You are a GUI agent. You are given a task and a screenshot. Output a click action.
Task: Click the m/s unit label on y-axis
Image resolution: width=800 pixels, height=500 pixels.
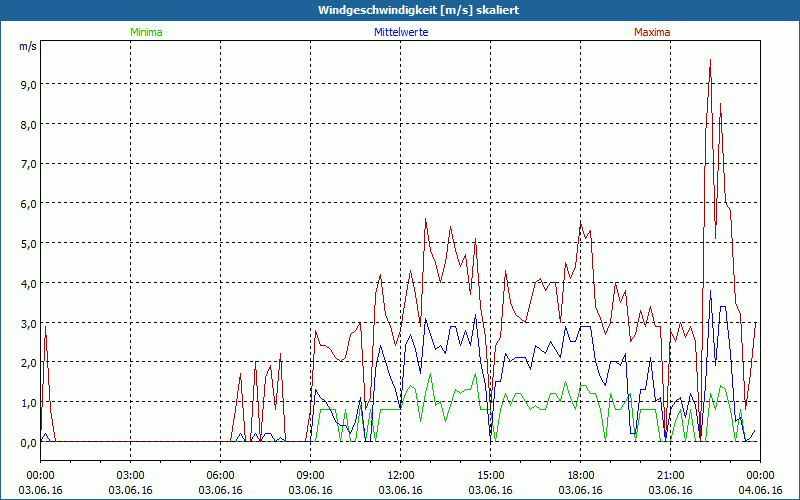pyautogui.click(x=28, y=46)
